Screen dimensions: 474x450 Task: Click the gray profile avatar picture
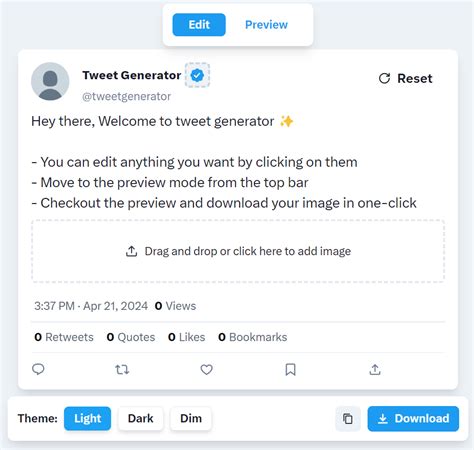[x=50, y=81]
